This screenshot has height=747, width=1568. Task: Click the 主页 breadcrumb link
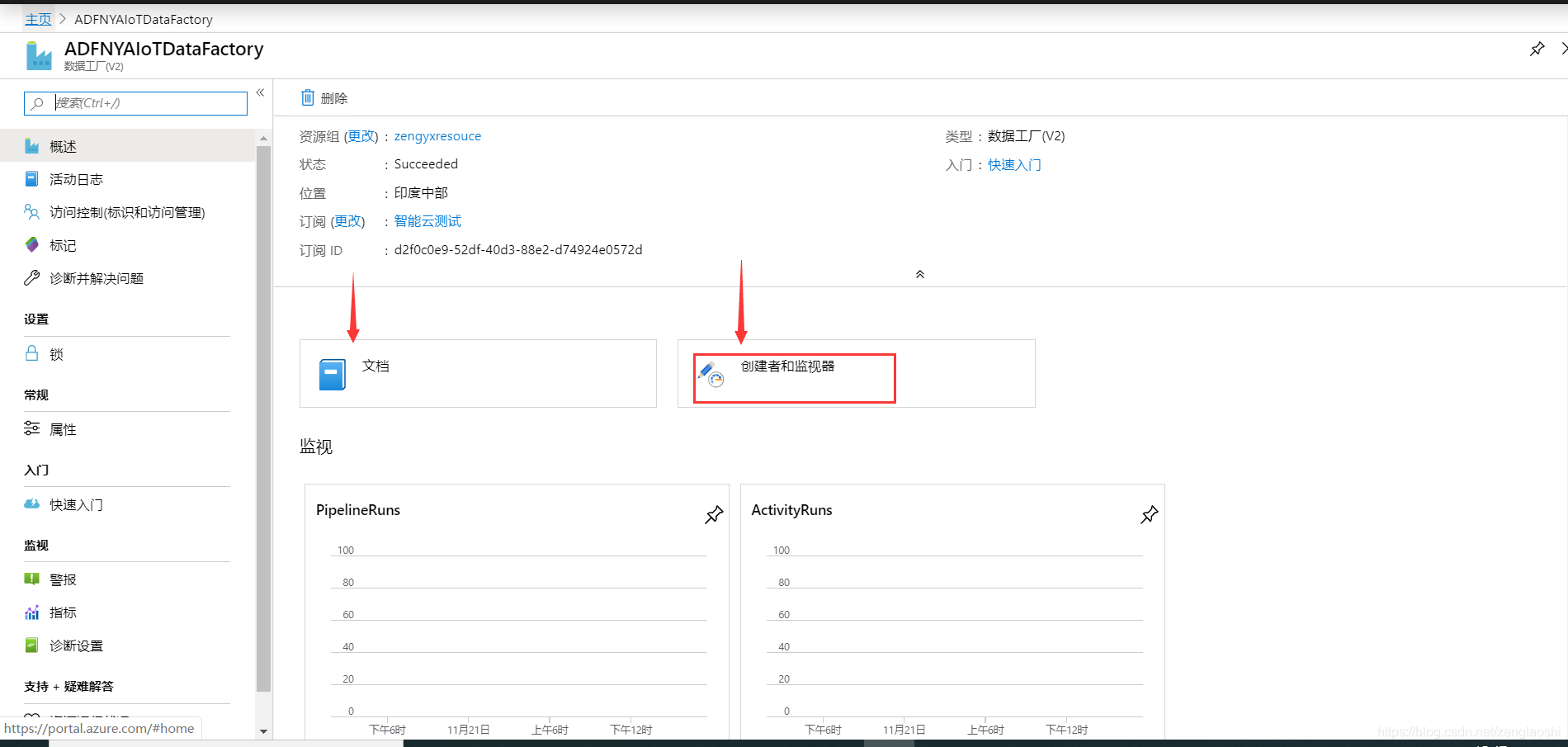[38, 19]
